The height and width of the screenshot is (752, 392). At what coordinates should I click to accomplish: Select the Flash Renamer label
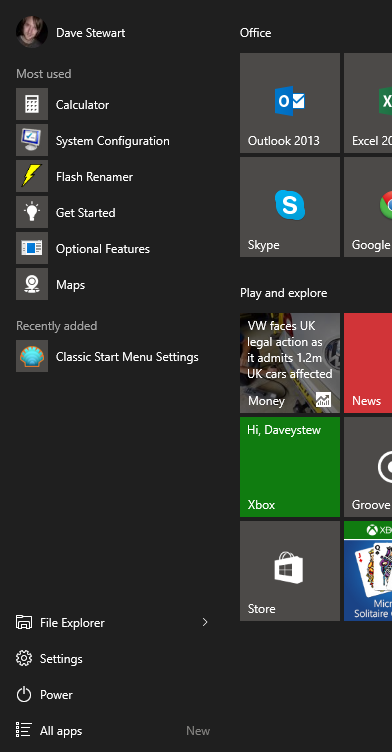94,177
